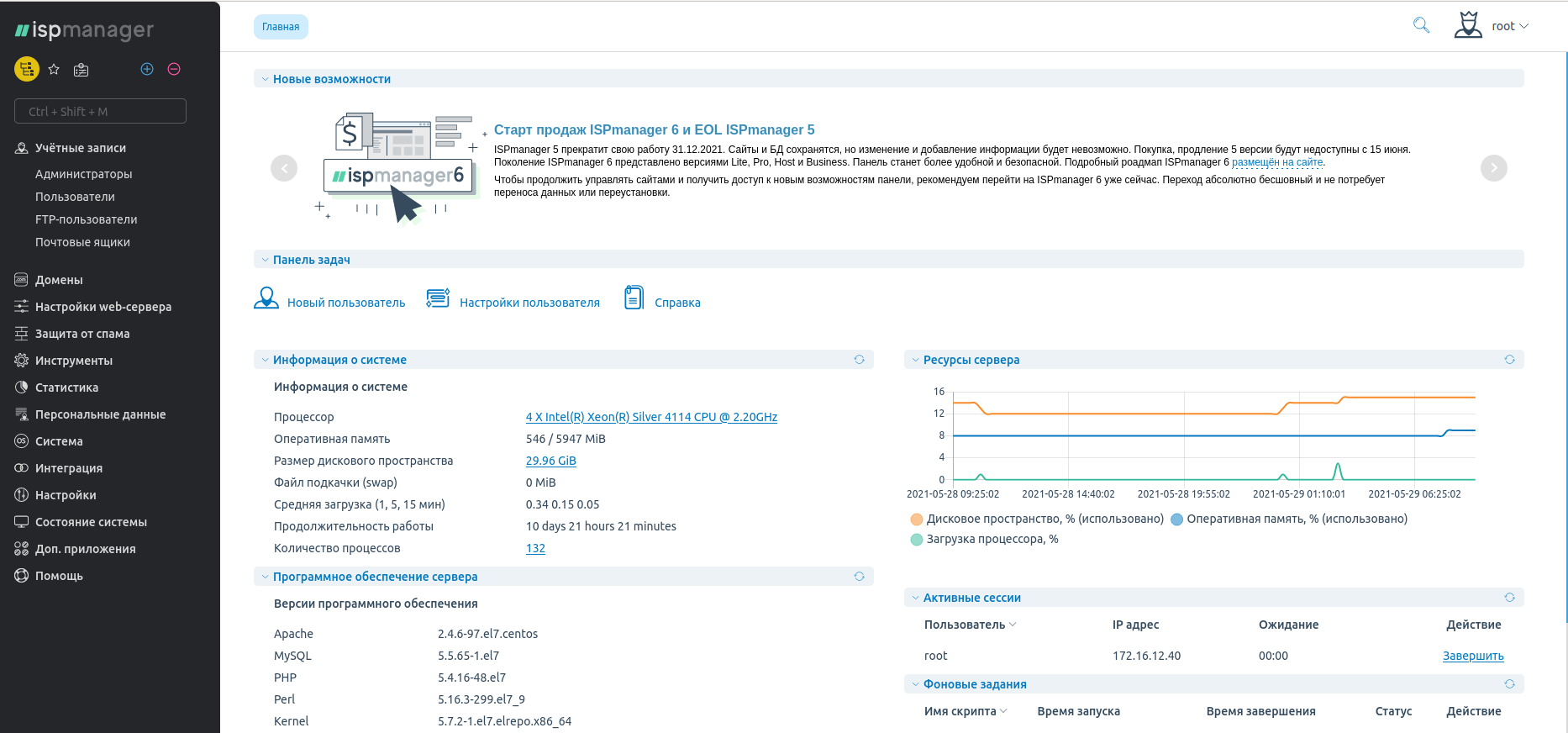This screenshot has width=1568, height=733.
Task: Click the Время запуска column header
Action: [x=1079, y=711]
